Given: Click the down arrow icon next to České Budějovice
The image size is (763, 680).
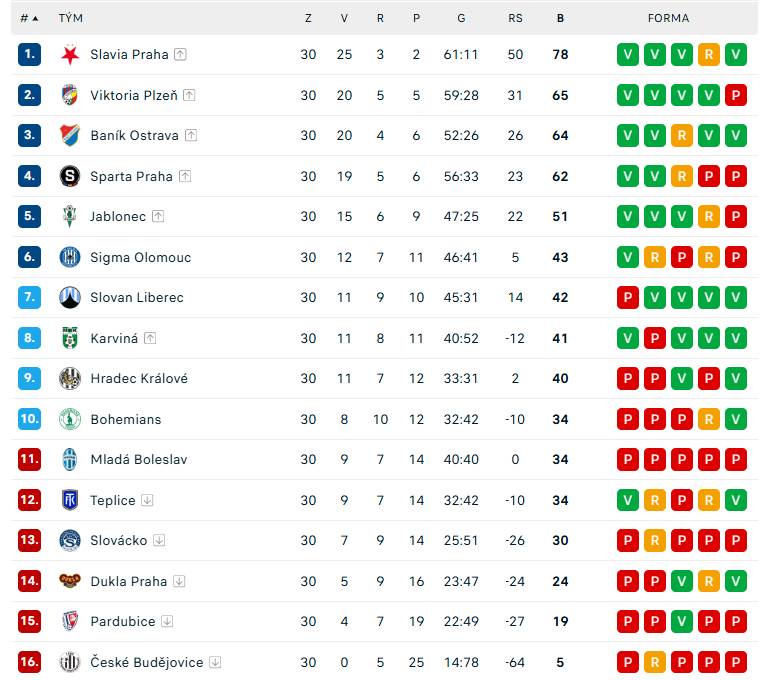Looking at the screenshot, I should point(215,662).
